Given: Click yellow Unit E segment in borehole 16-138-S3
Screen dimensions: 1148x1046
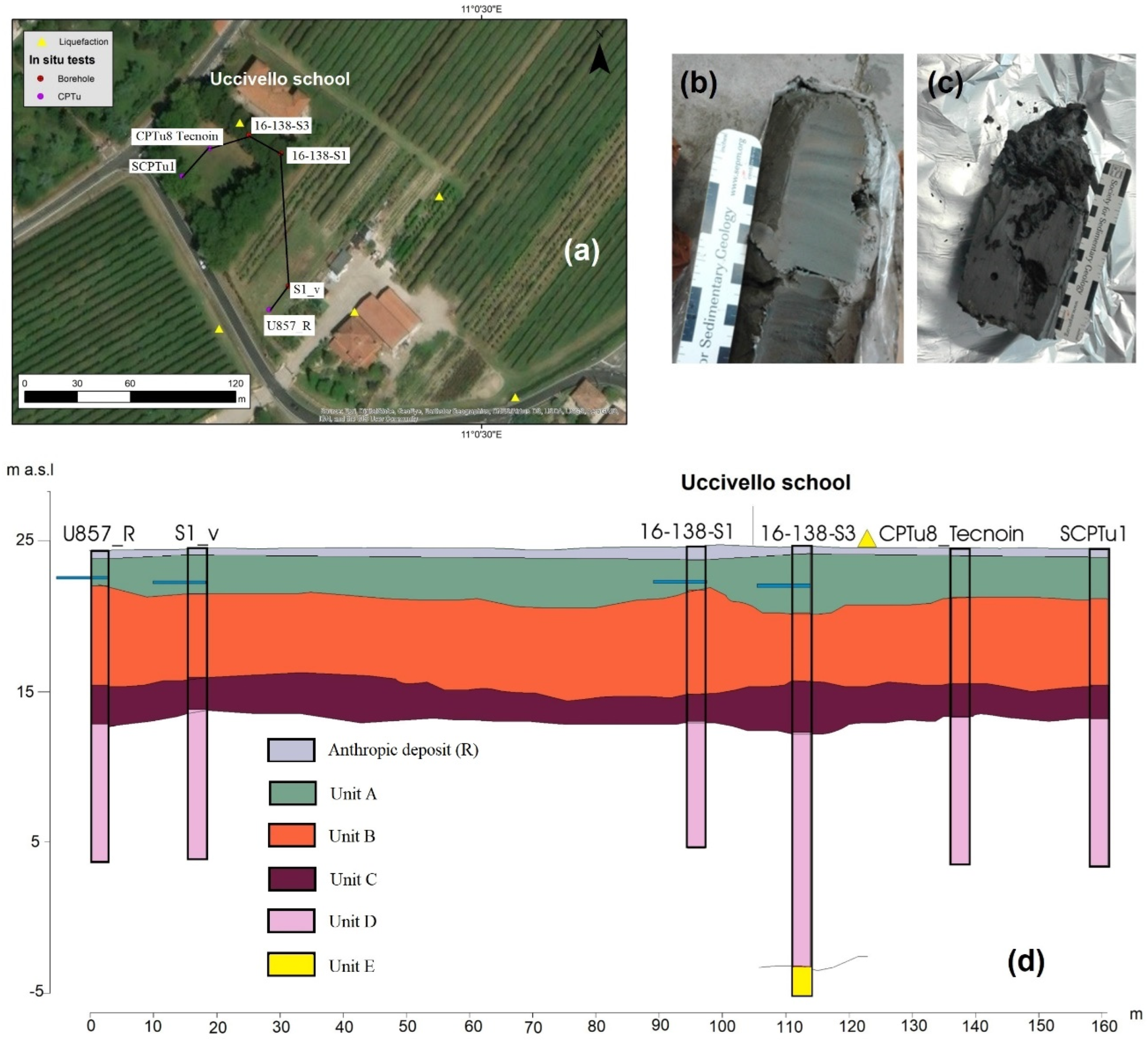Looking at the screenshot, I should (801, 981).
